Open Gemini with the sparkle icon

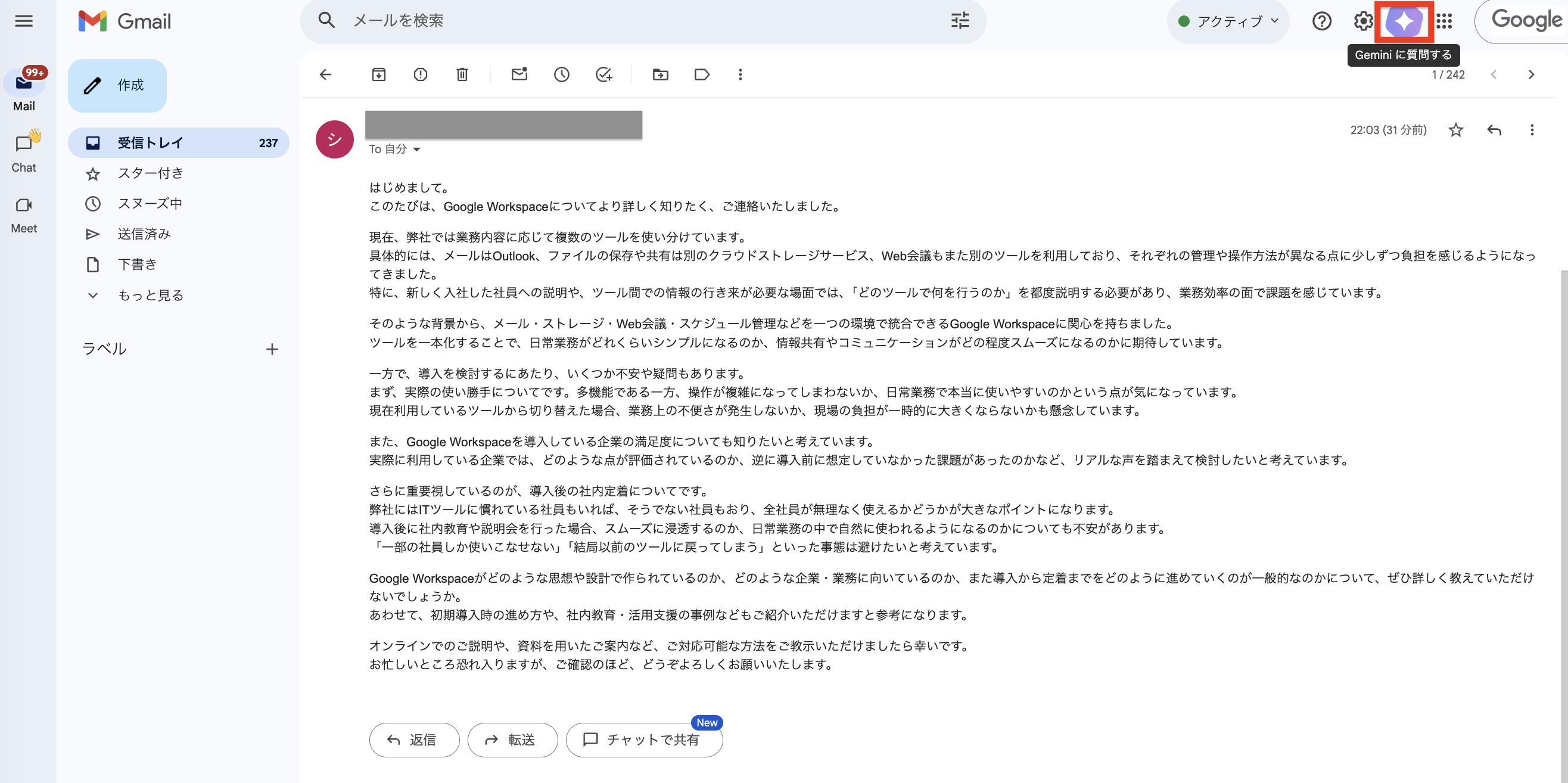[x=1404, y=22]
